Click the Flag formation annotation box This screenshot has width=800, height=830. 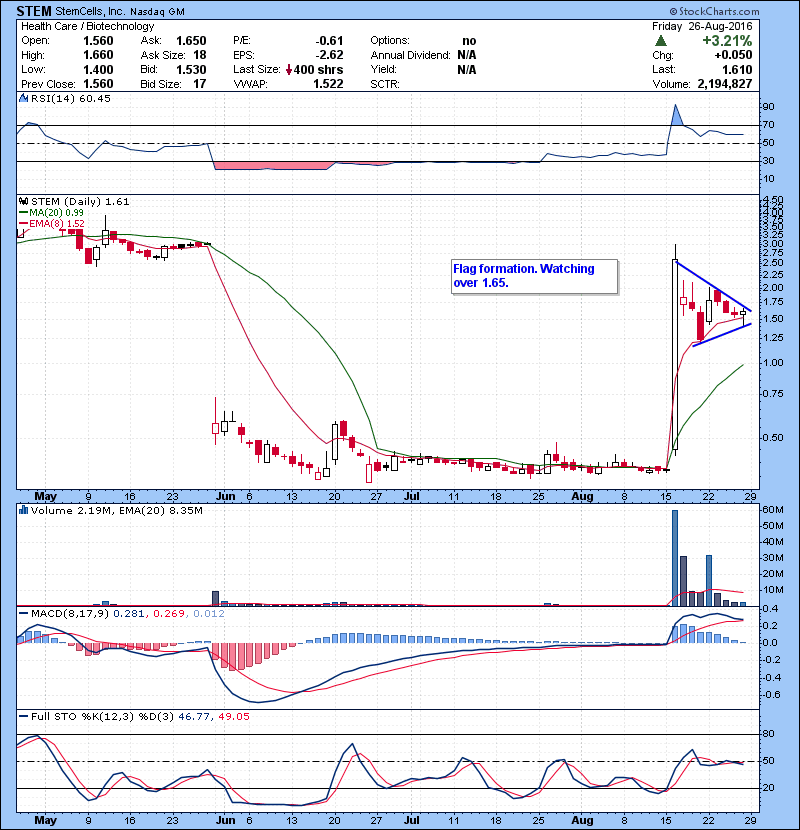(x=534, y=276)
